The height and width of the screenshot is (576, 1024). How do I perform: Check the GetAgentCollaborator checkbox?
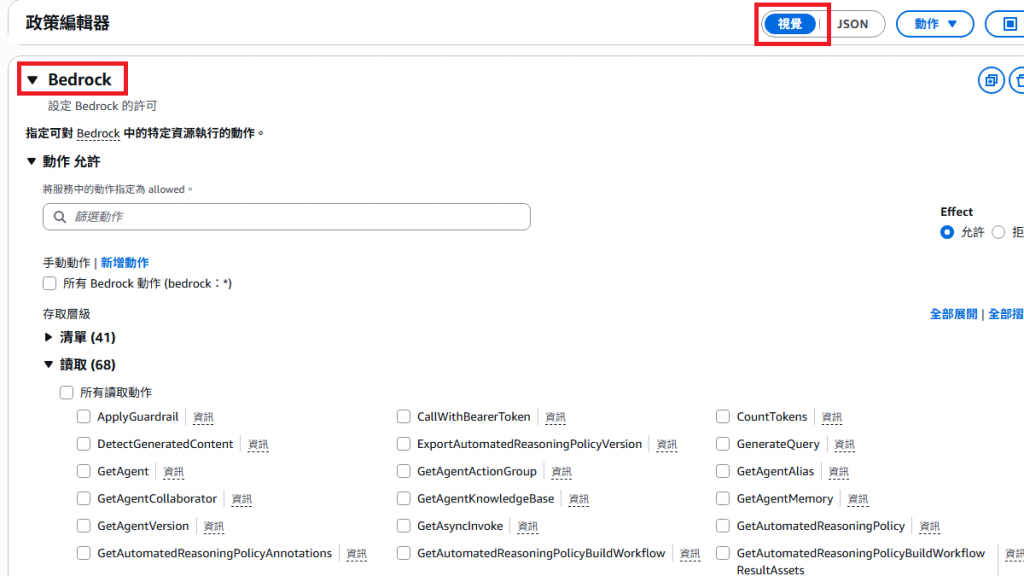pos(84,499)
